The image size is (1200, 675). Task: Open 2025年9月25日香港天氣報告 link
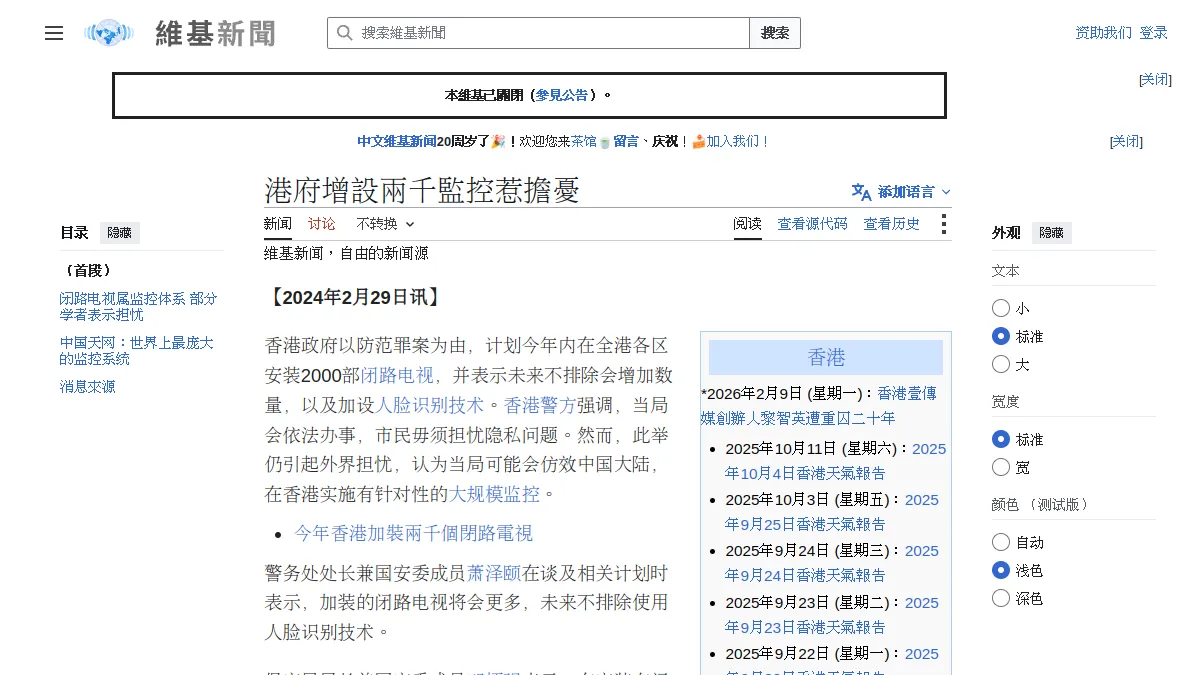coord(832,512)
